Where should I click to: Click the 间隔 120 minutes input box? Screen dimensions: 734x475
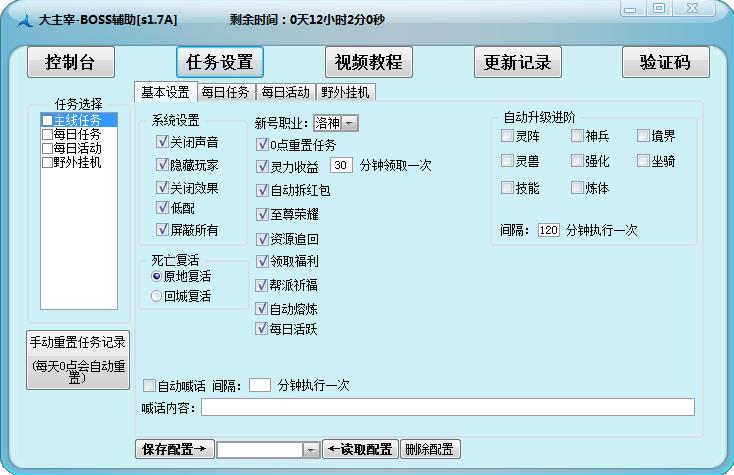click(x=548, y=230)
